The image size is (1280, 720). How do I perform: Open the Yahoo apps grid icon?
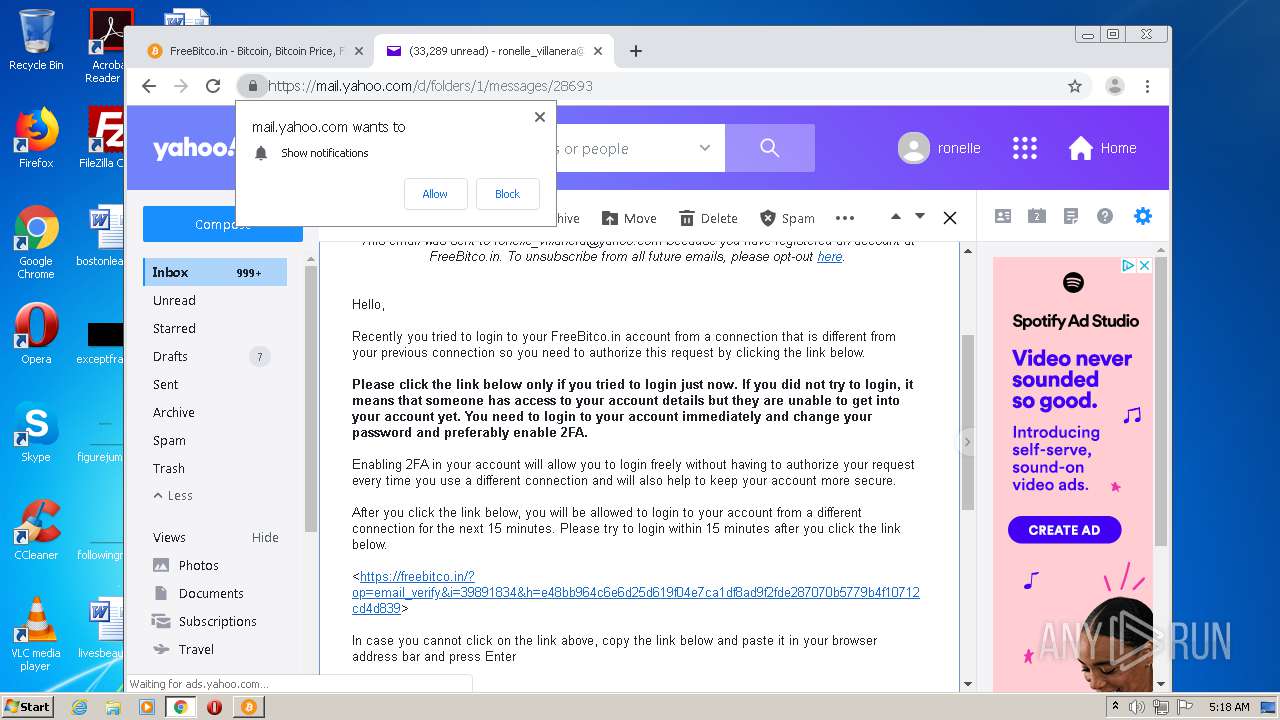tap(1025, 148)
